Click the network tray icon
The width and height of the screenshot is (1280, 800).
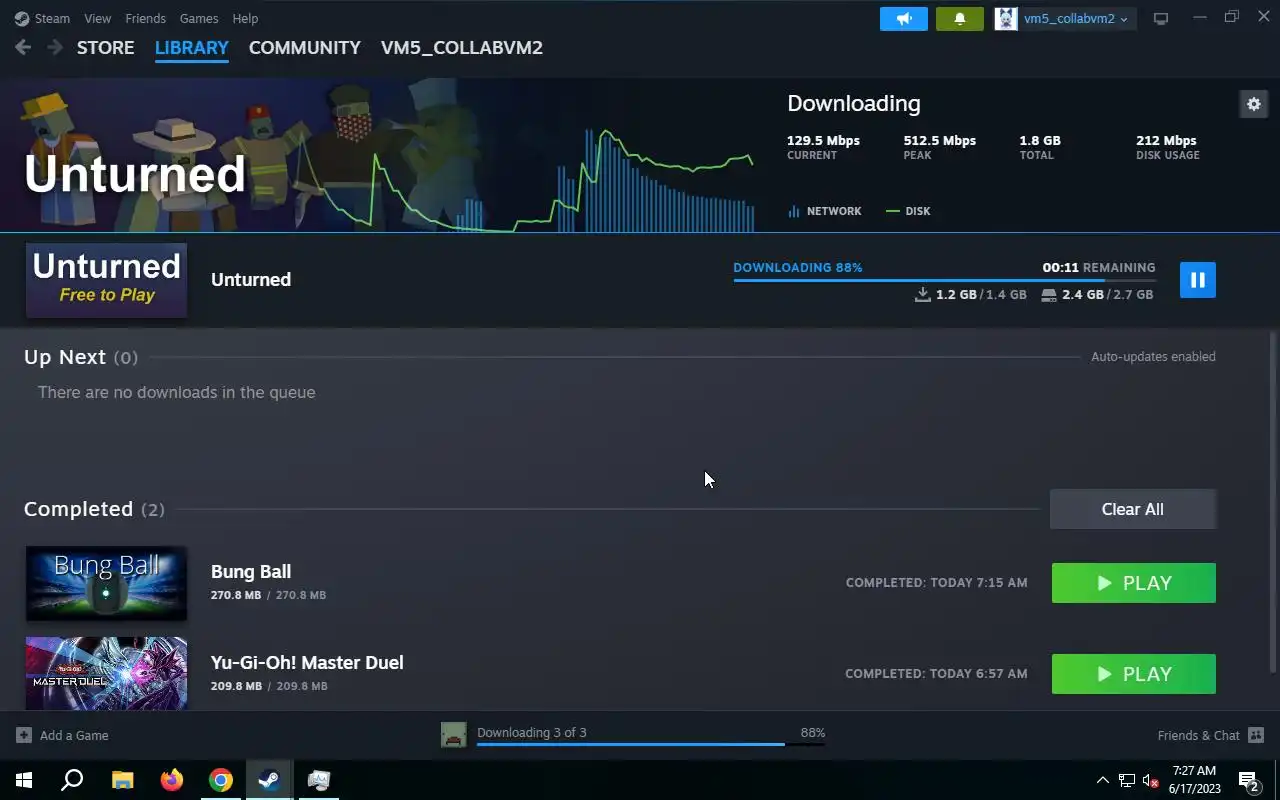pos(1127,780)
